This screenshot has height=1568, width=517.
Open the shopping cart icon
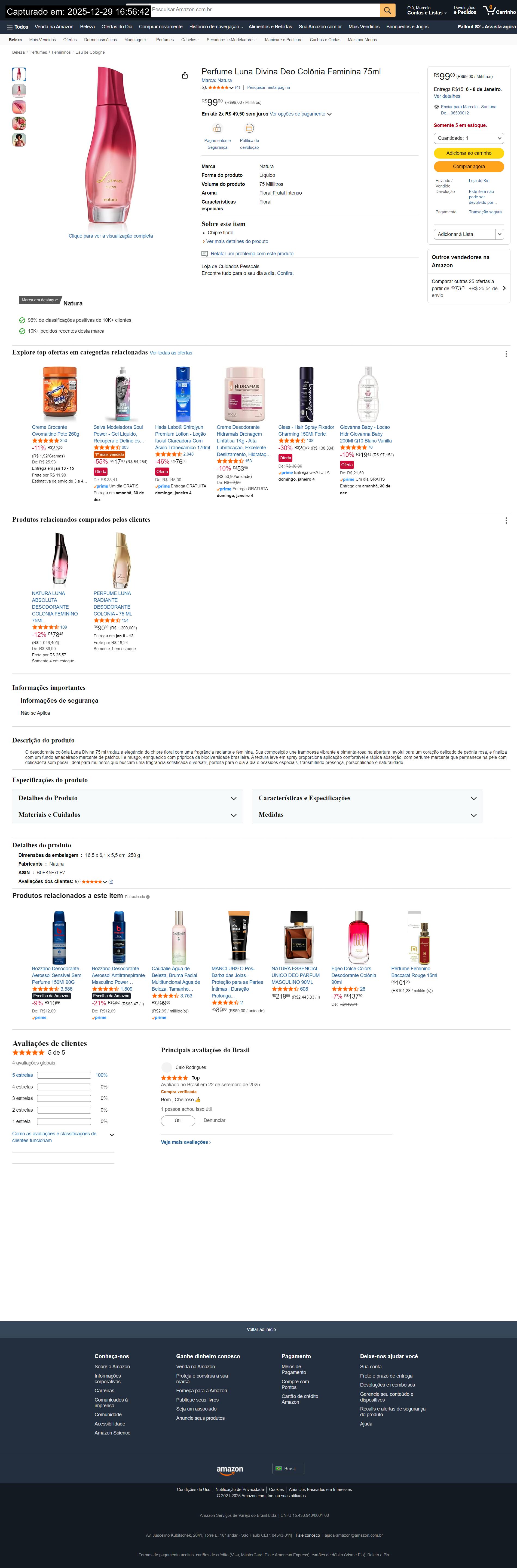(489, 10)
